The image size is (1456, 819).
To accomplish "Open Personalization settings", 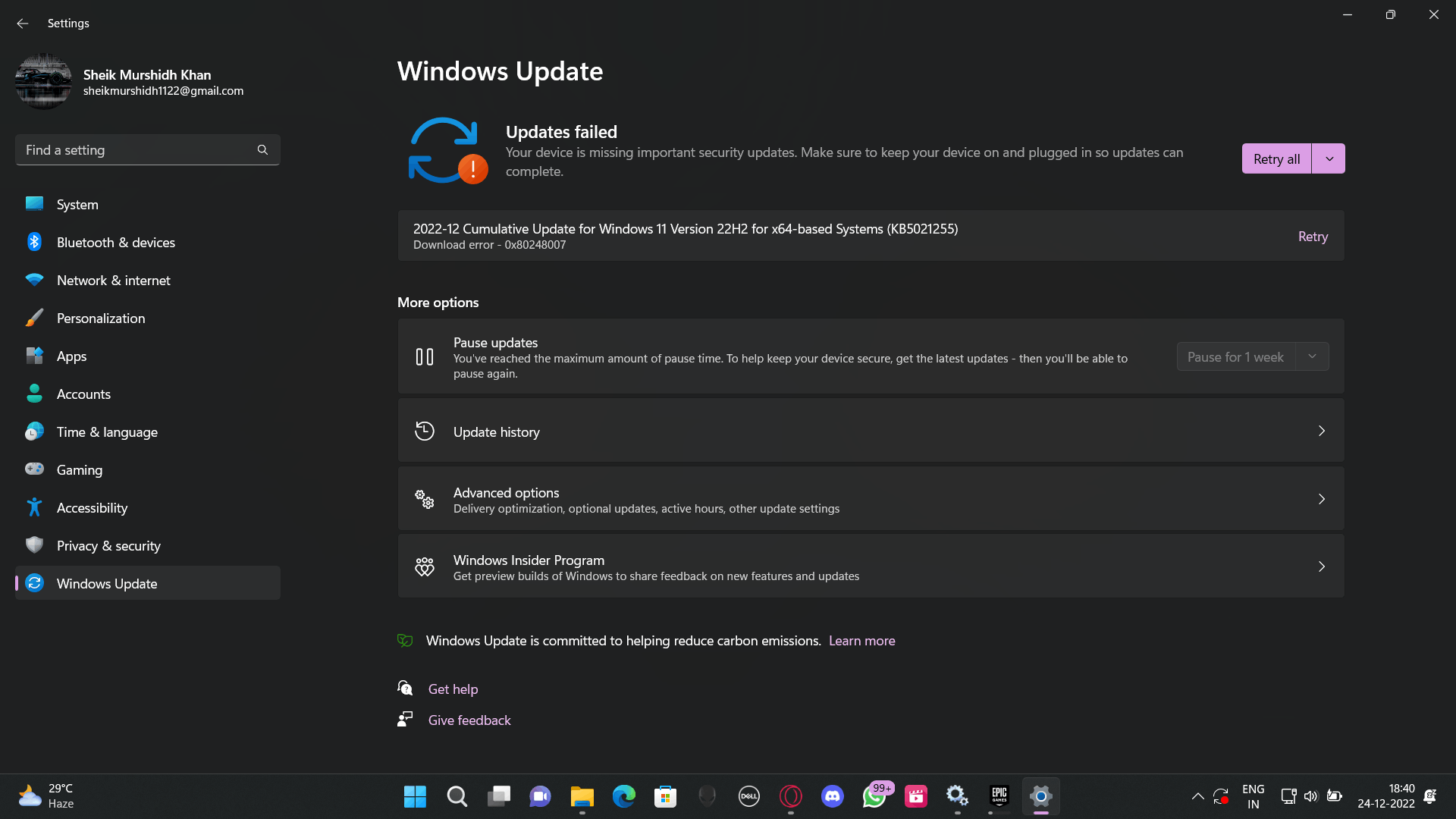I will click(x=148, y=318).
